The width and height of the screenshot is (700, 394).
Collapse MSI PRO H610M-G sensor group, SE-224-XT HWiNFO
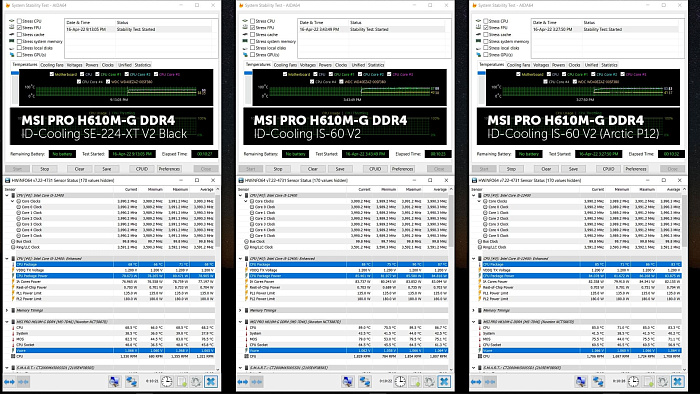click(x=7, y=322)
